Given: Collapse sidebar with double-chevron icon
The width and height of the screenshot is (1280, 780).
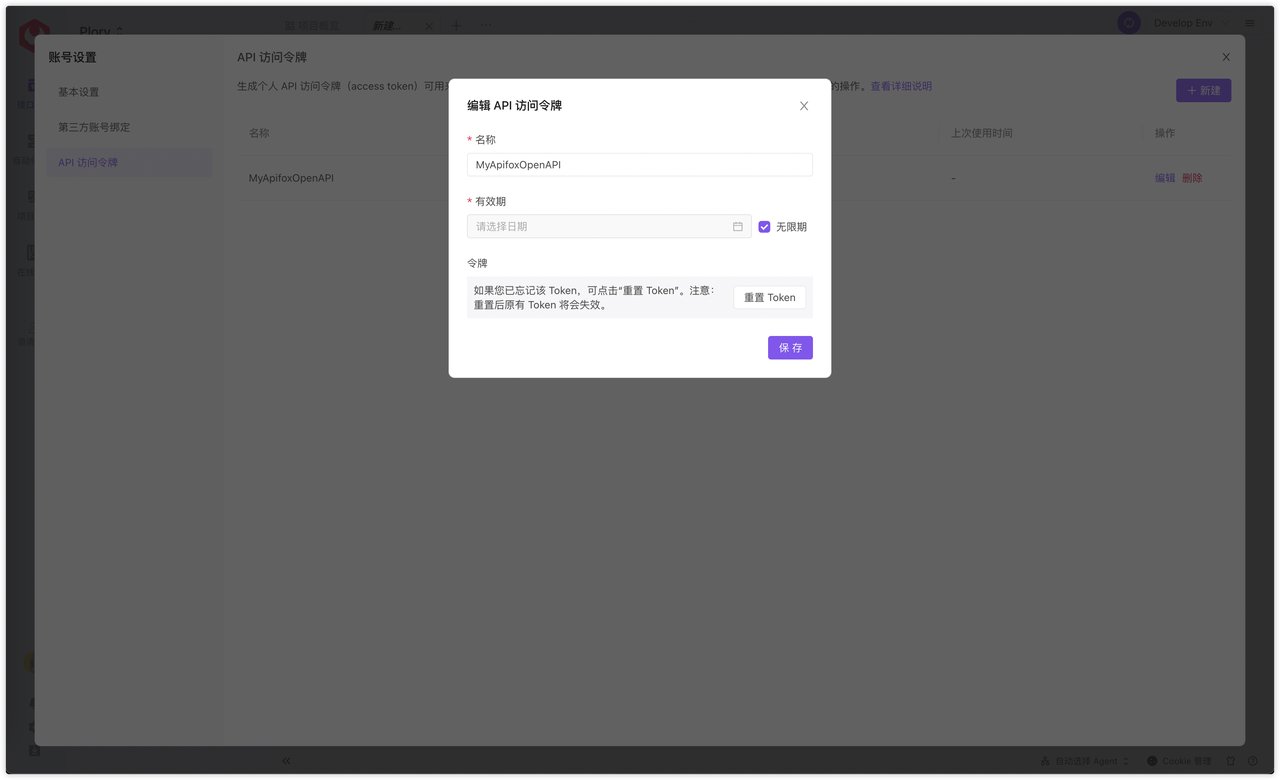Looking at the screenshot, I should [x=286, y=761].
